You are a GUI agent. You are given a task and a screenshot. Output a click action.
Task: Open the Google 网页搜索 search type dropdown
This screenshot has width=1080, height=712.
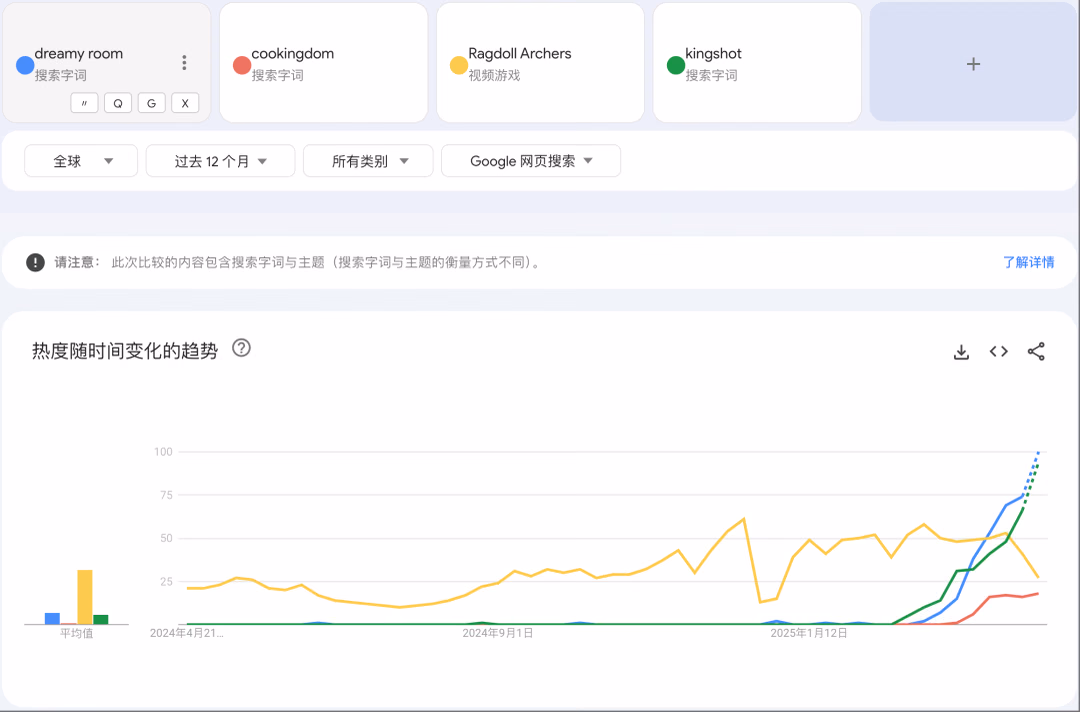click(x=530, y=161)
